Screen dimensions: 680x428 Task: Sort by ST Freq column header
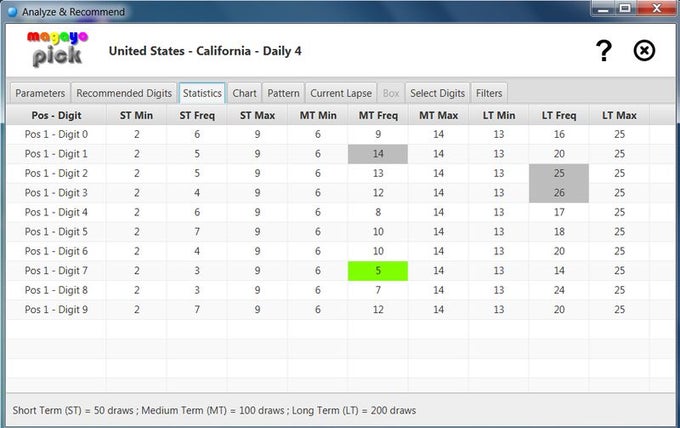(x=197, y=115)
